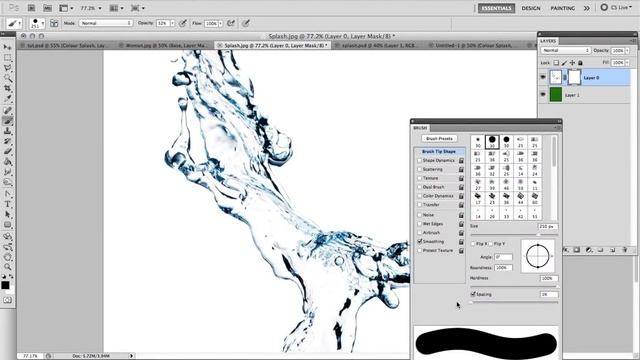Uncheck the Spacing checkbox

tap(473, 294)
